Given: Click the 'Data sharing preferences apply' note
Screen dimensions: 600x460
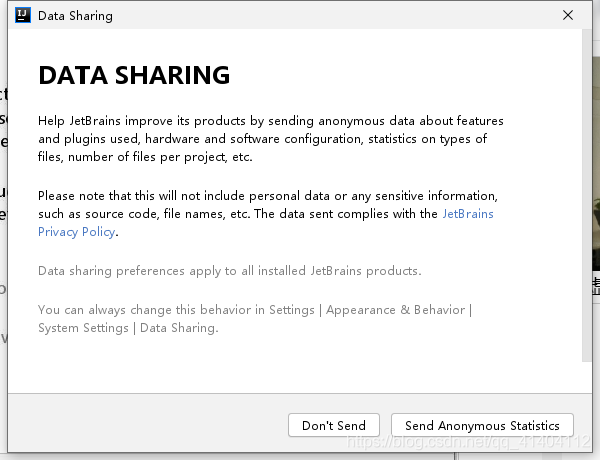Looking at the screenshot, I should (x=230, y=271).
